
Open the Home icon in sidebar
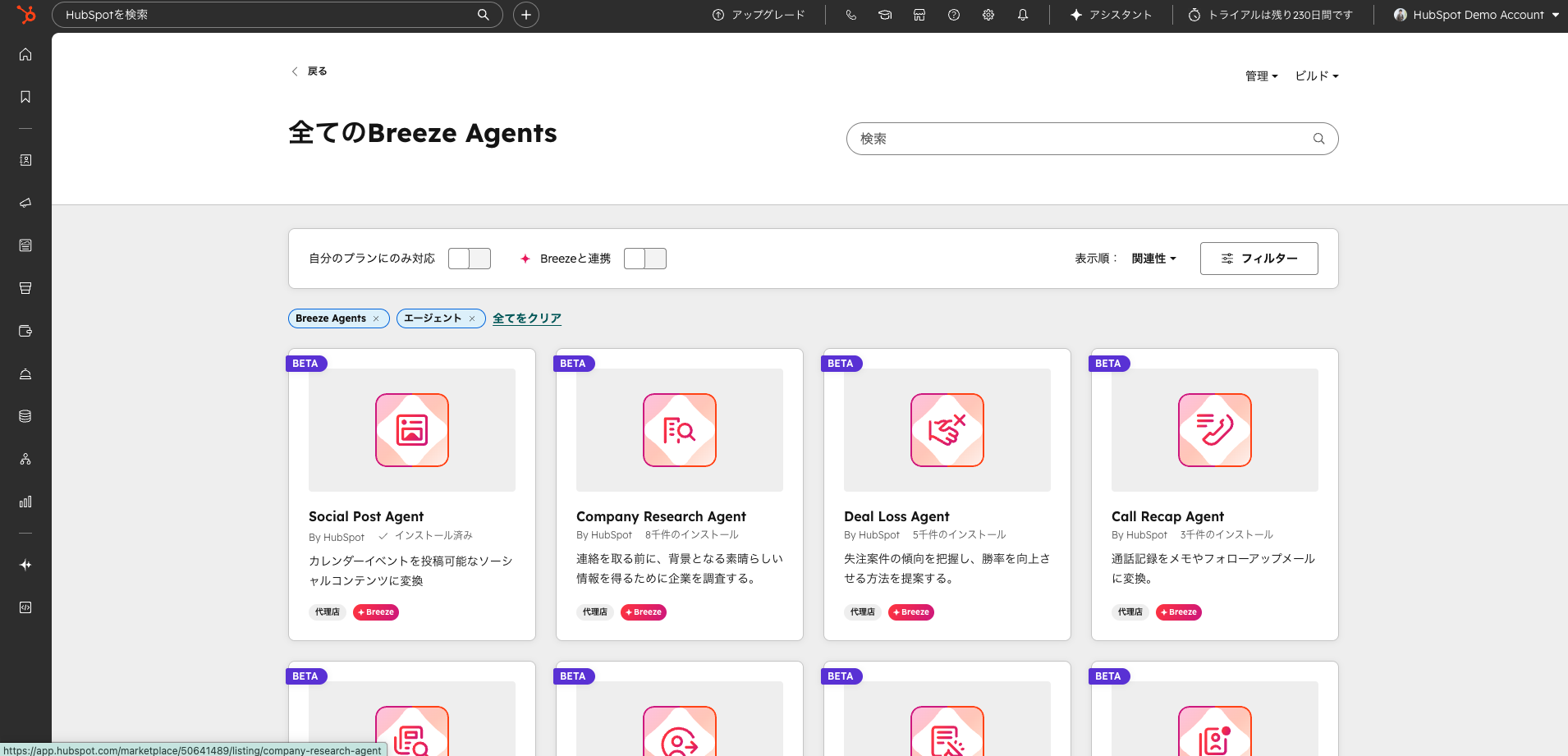(25, 54)
